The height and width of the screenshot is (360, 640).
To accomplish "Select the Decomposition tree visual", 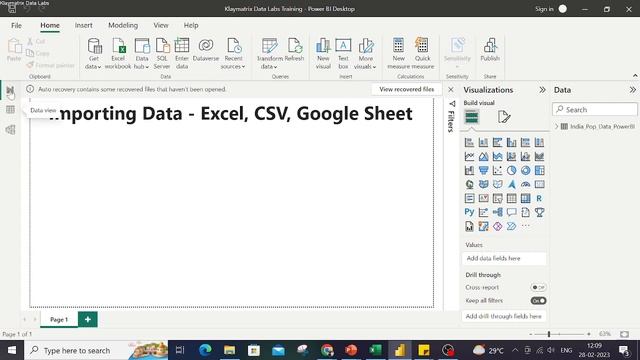I will pyautogui.click(x=497, y=212).
